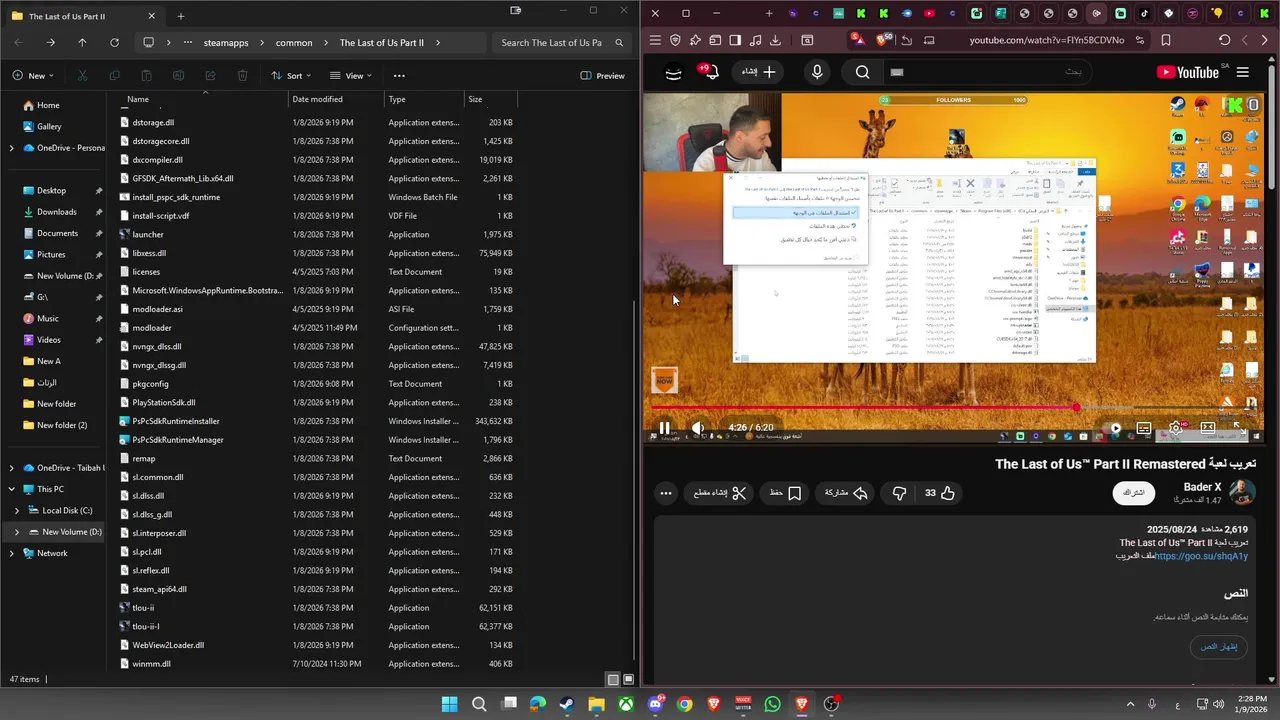The width and height of the screenshot is (1280, 720).
Task: Expand Network in navigation pane
Action: point(12,553)
